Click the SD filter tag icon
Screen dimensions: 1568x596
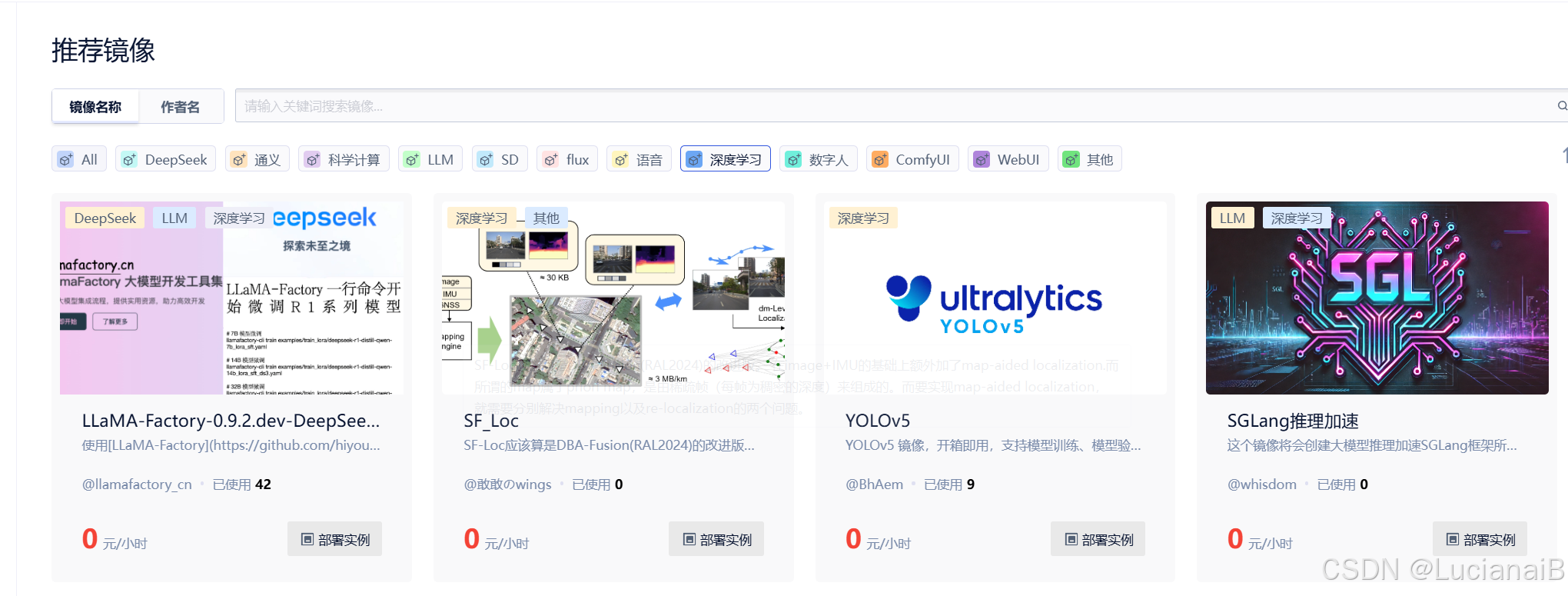click(485, 159)
